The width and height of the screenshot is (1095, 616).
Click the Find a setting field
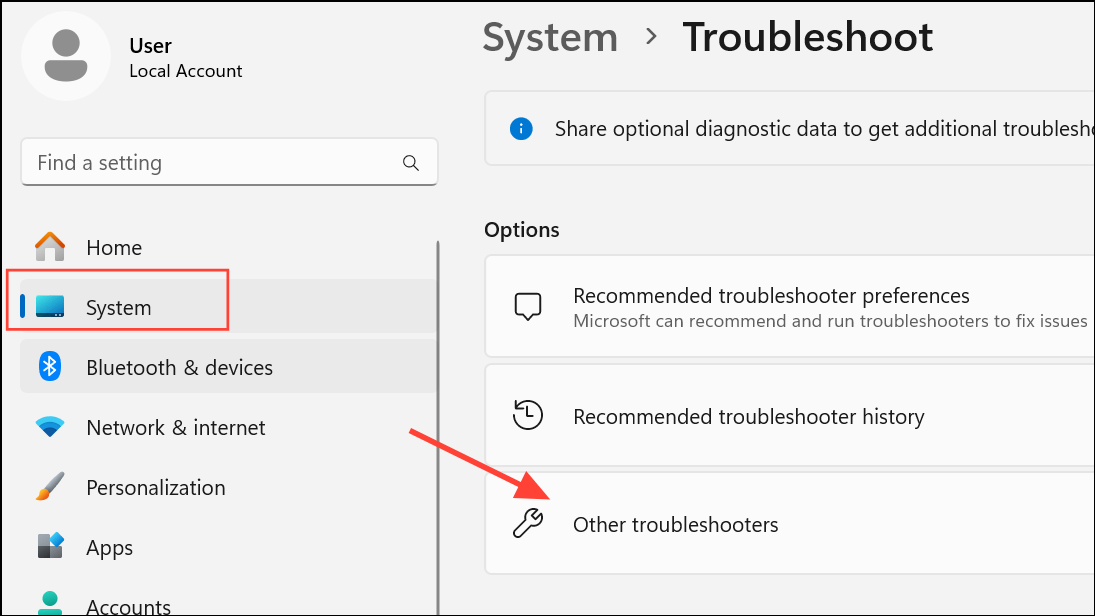229,162
